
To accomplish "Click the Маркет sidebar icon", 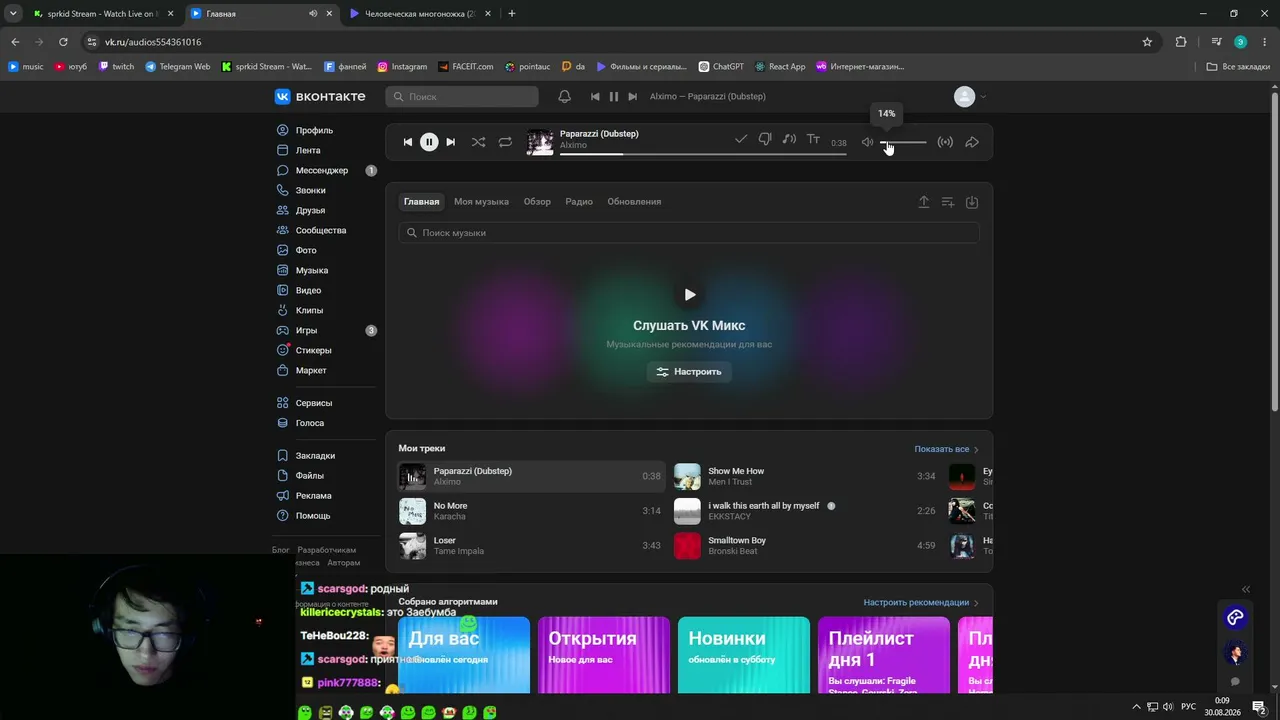I will tap(283, 370).
